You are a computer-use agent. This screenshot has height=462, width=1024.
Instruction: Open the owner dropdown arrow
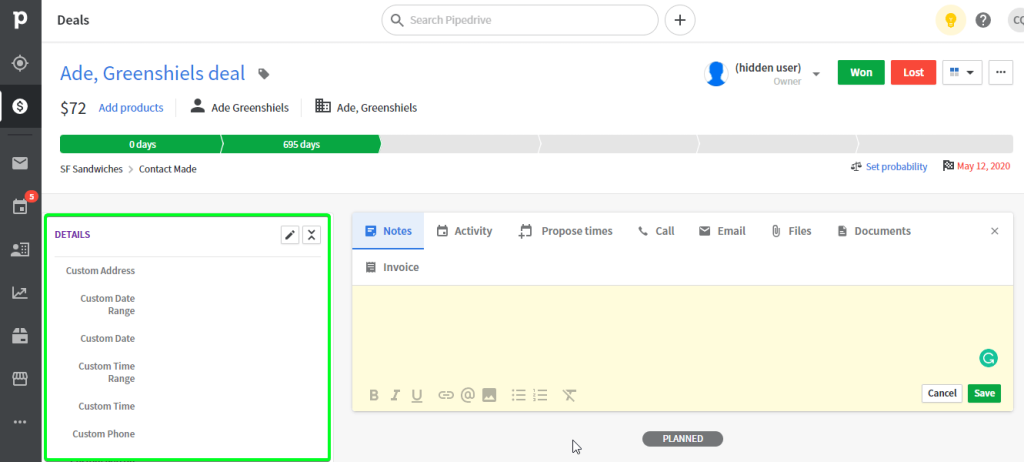[x=816, y=74]
